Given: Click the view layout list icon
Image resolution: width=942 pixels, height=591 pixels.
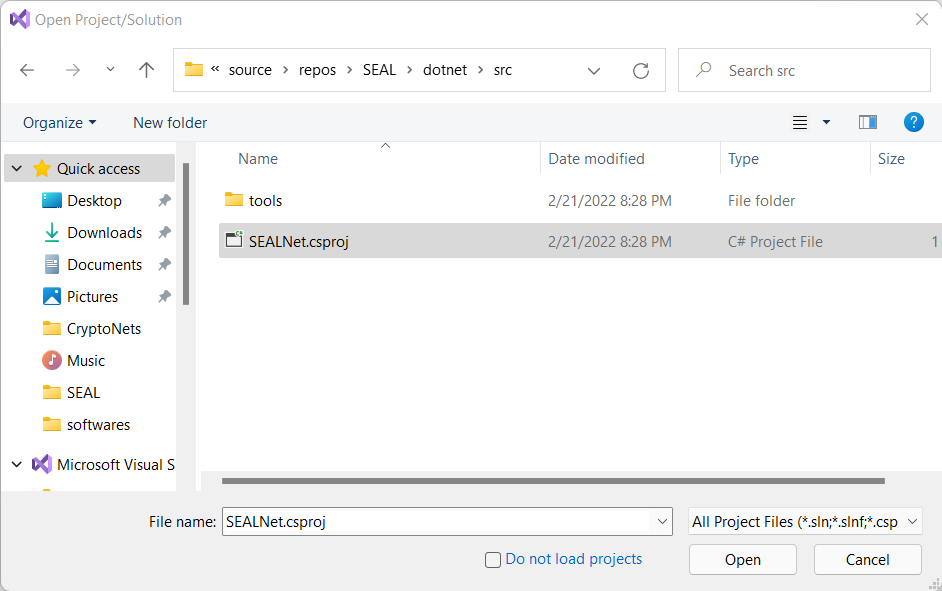Looking at the screenshot, I should [800, 122].
